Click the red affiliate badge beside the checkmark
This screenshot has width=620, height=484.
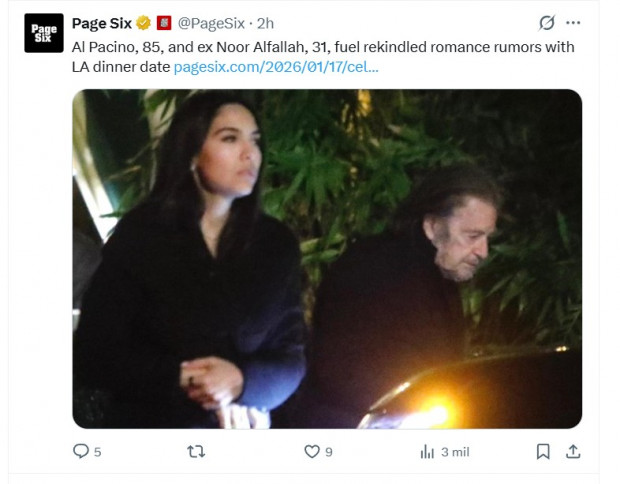pyautogui.click(x=164, y=23)
